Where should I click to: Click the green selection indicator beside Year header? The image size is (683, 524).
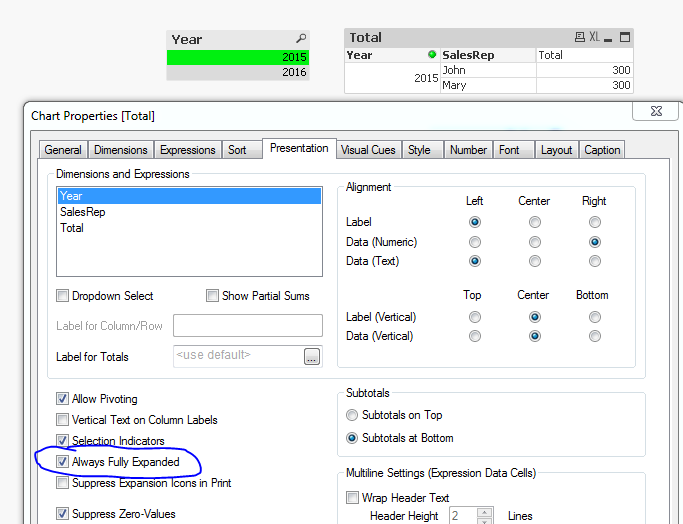432,54
